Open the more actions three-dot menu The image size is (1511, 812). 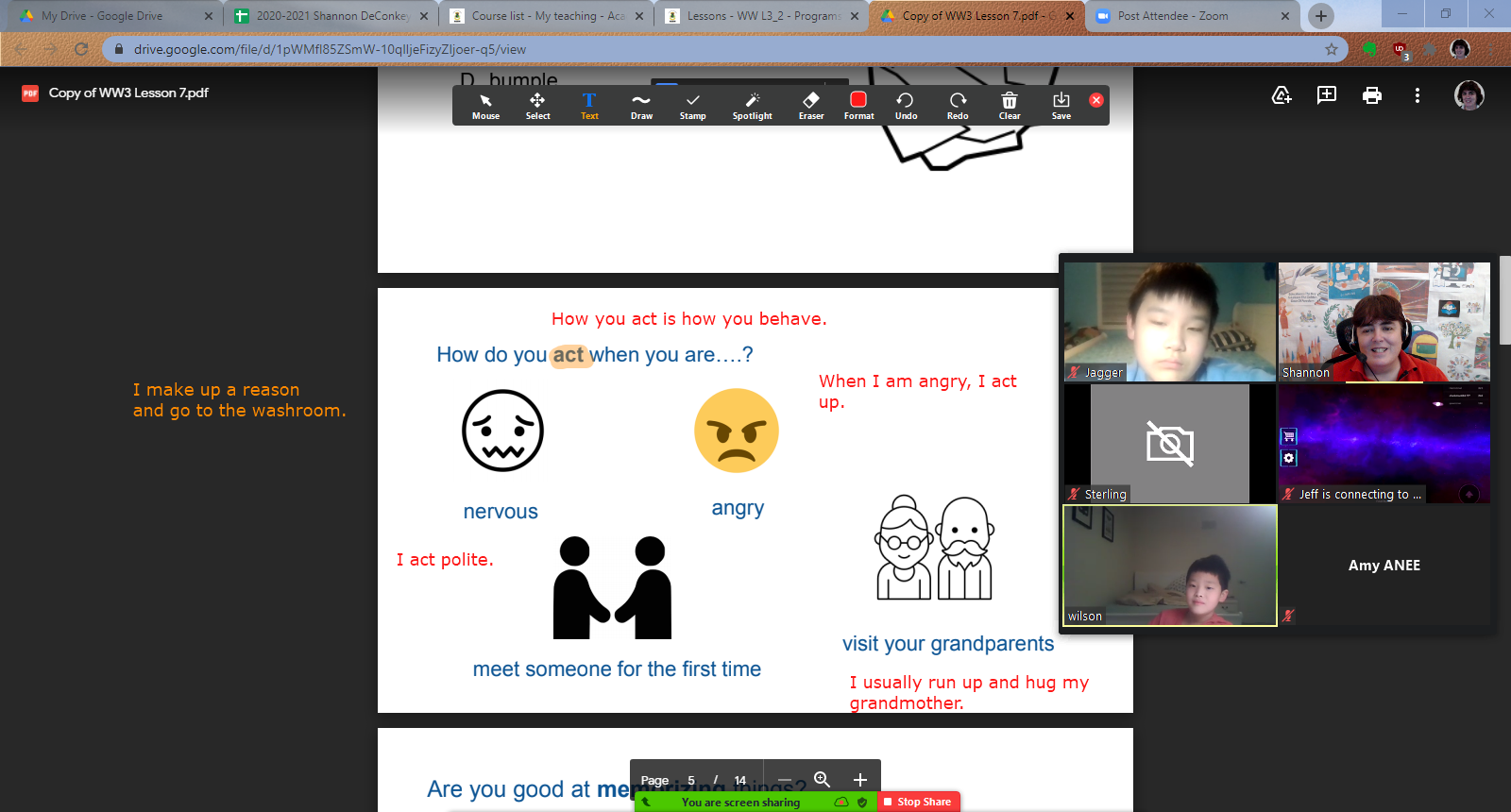pos(1418,94)
